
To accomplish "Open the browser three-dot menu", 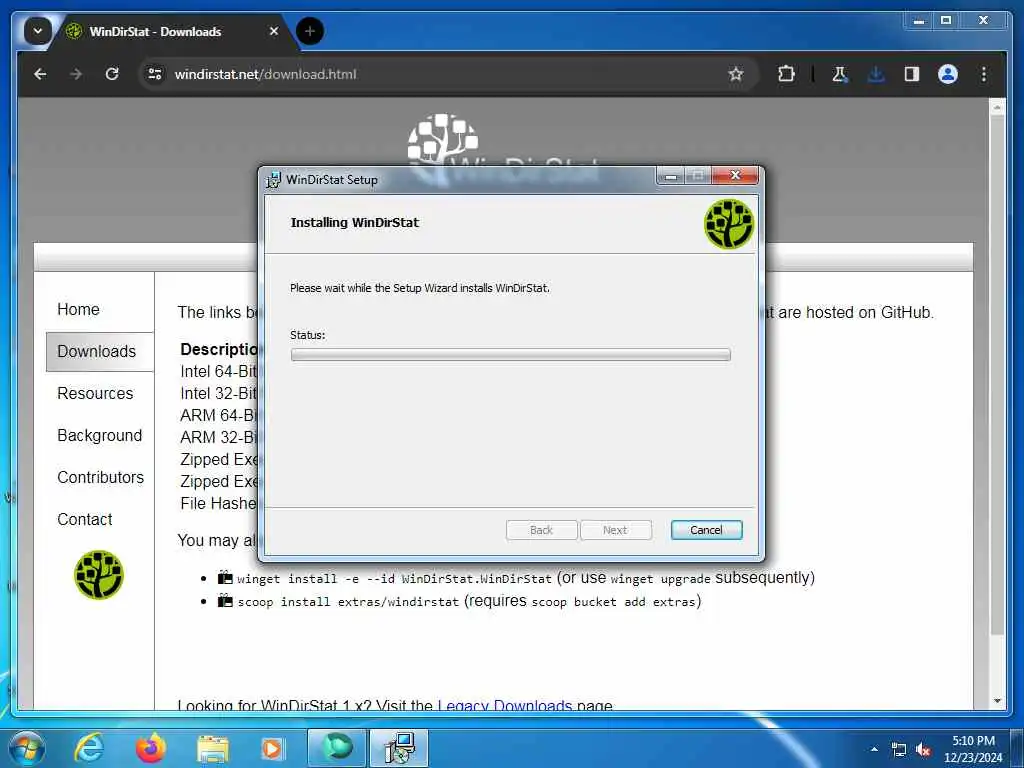I will [x=984, y=74].
